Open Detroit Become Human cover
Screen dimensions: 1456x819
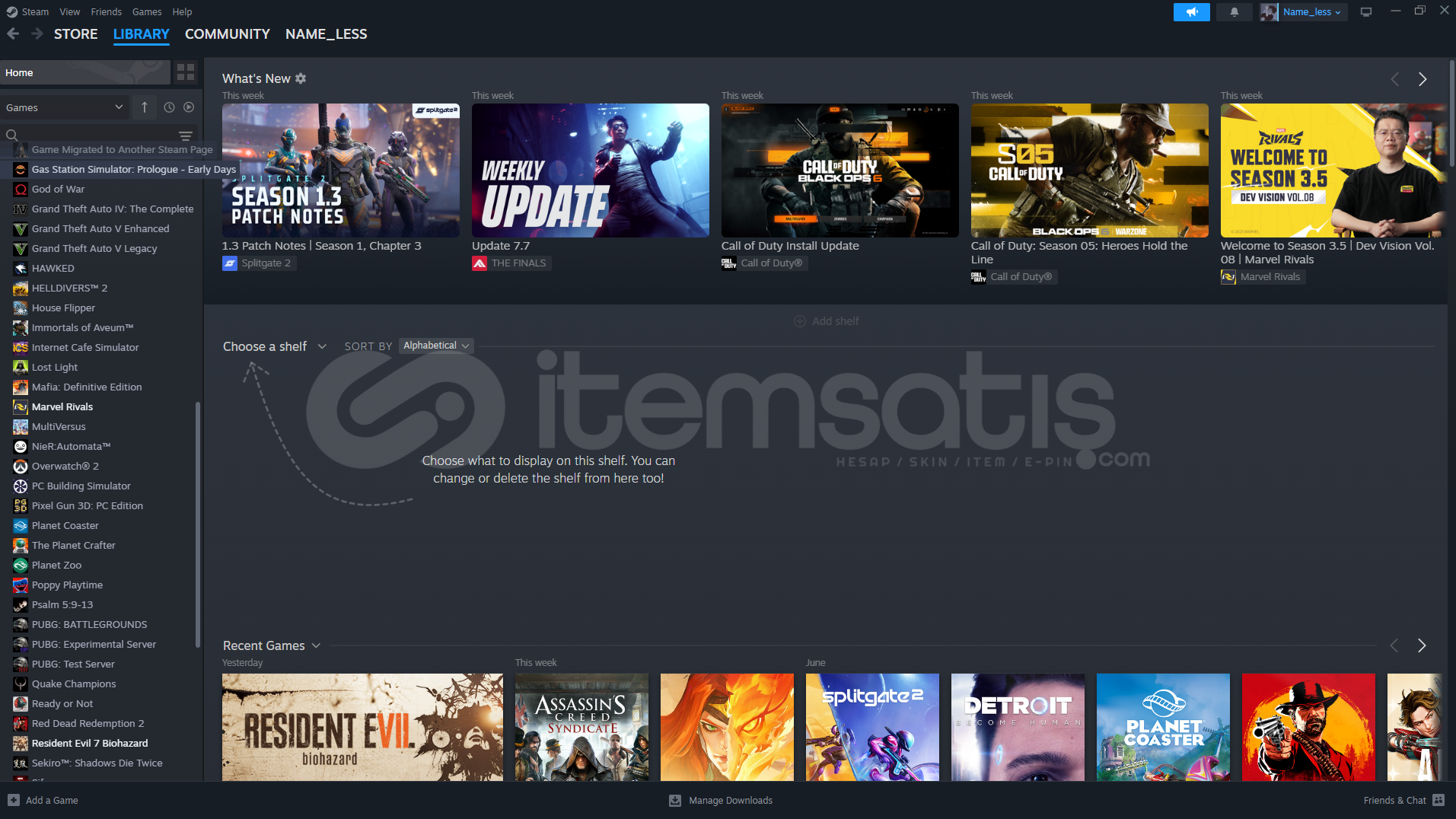pos(1018,727)
